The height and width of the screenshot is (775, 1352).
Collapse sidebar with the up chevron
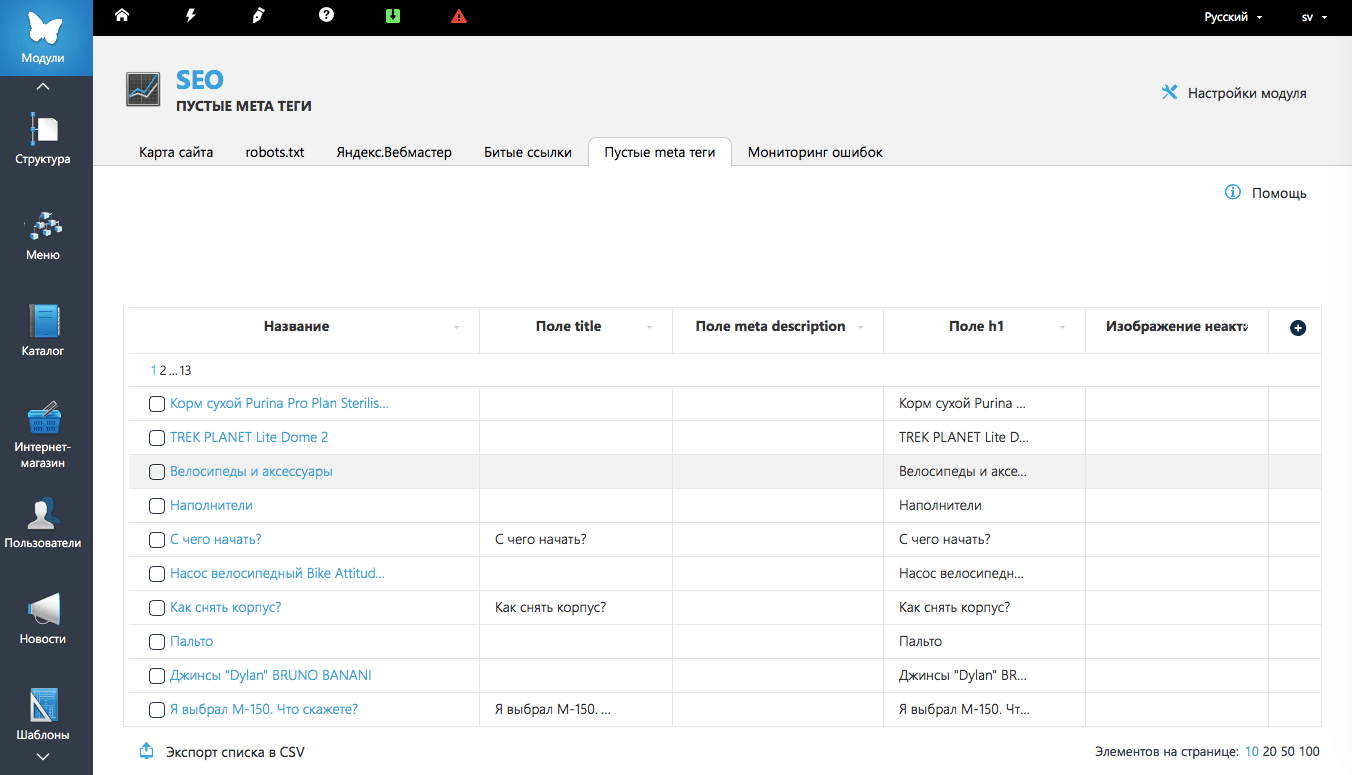[x=43, y=86]
